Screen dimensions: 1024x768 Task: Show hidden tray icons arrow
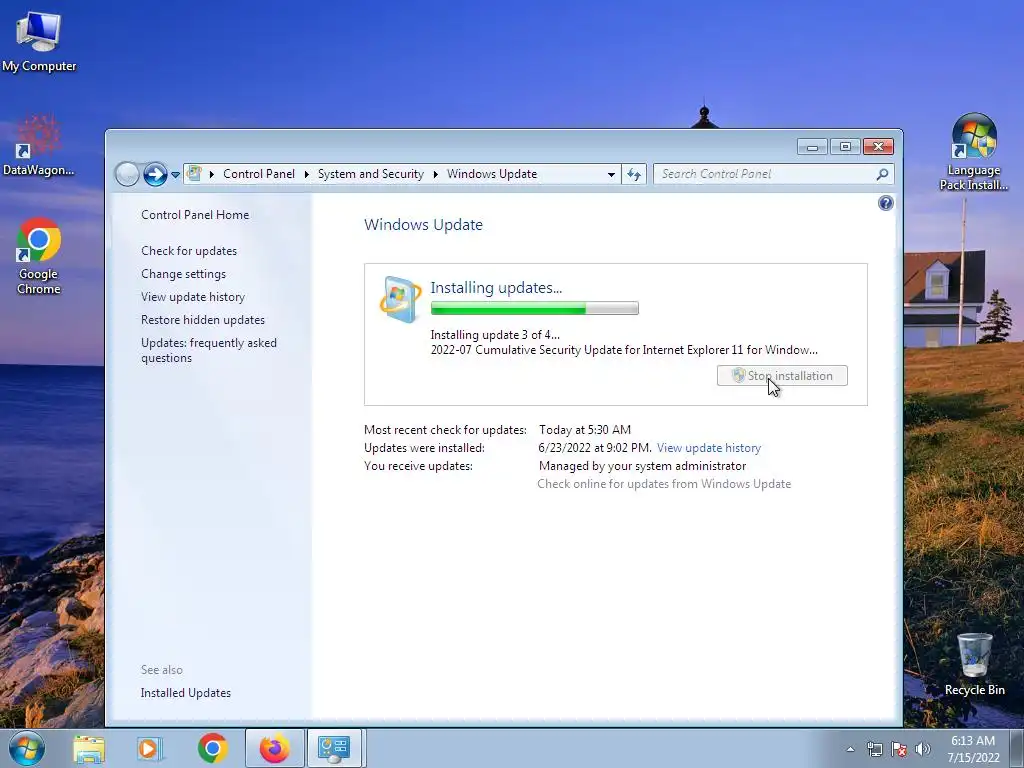tap(850, 749)
